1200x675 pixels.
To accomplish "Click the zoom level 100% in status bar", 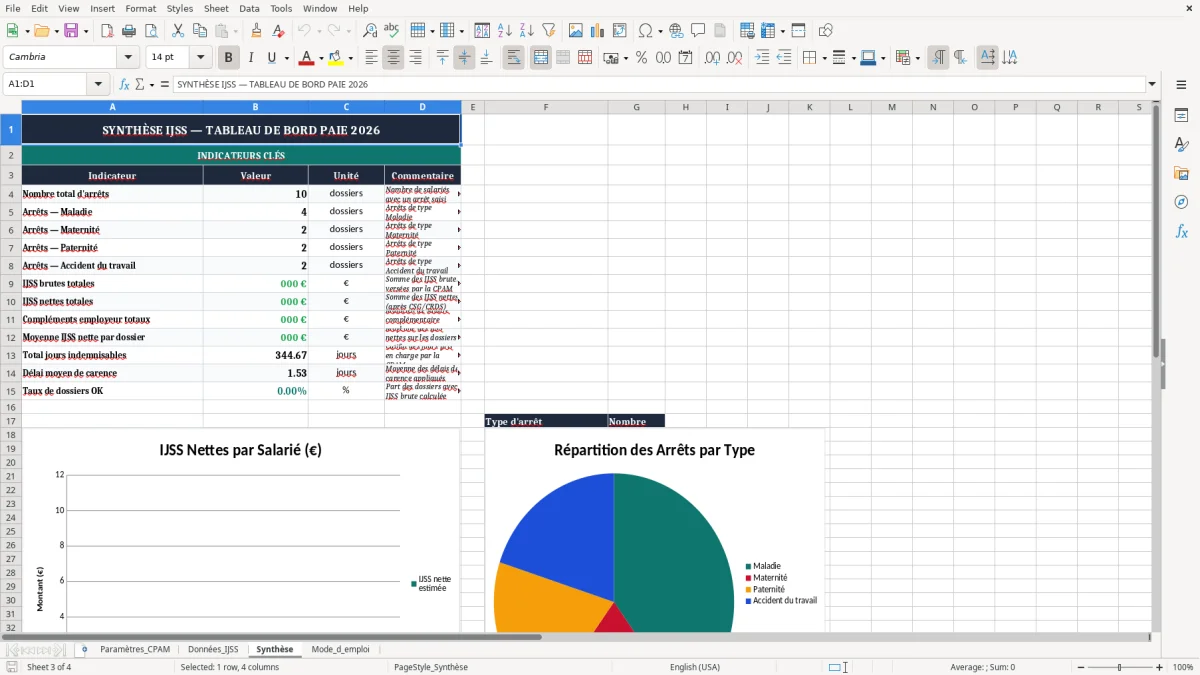I will point(1183,667).
